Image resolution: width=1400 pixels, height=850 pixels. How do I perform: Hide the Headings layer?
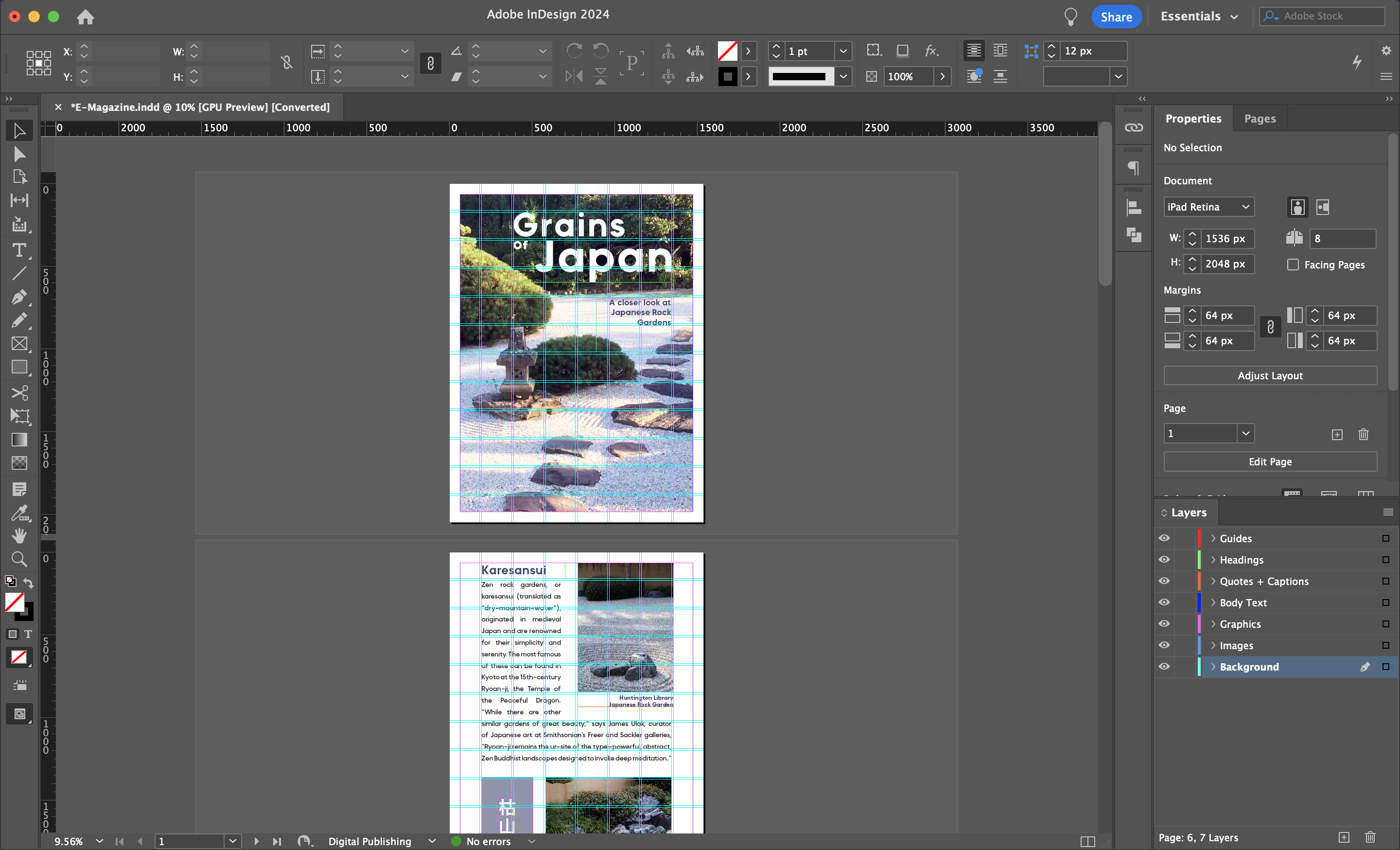[x=1164, y=560]
